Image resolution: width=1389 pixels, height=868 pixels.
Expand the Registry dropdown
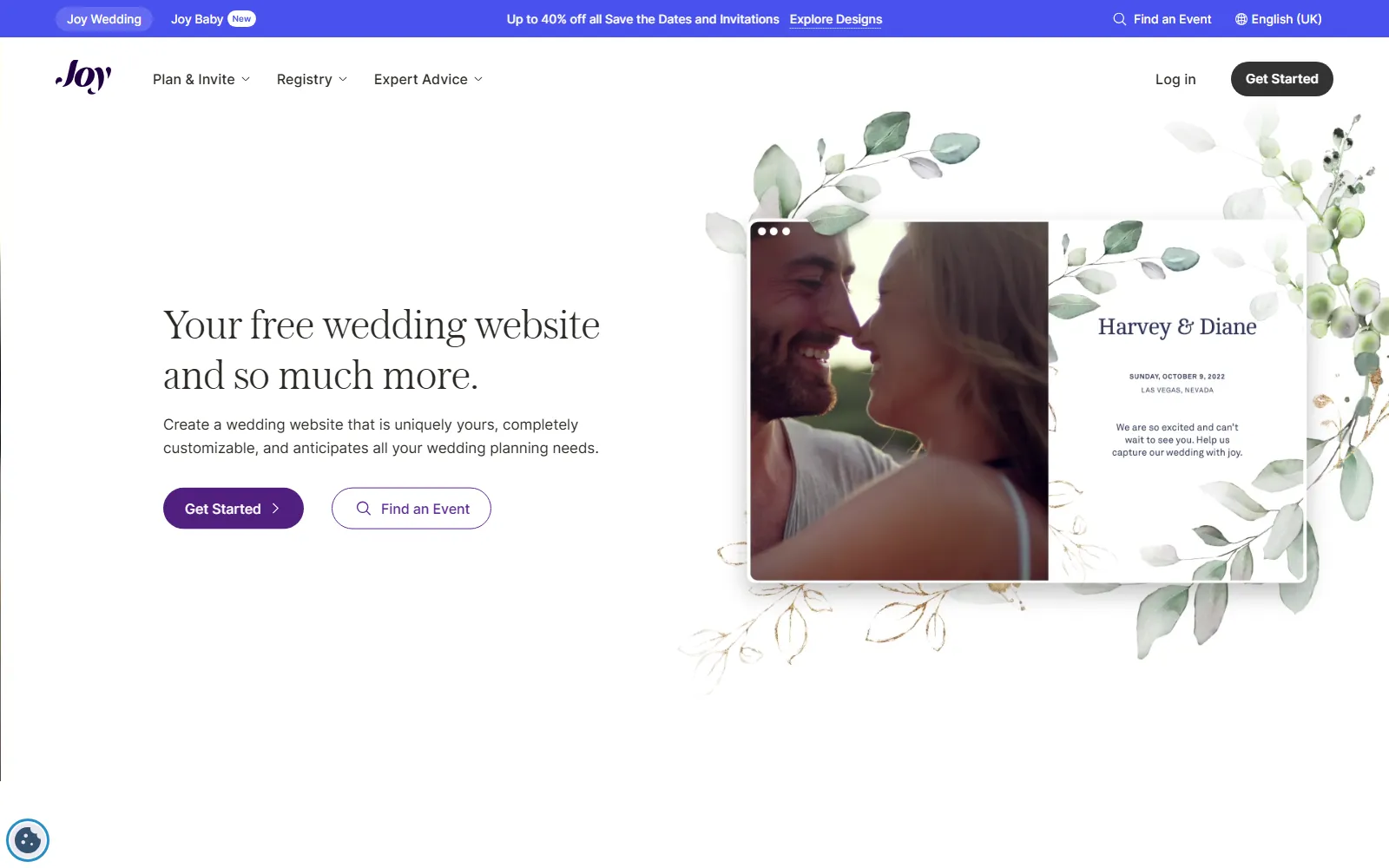tap(312, 79)
